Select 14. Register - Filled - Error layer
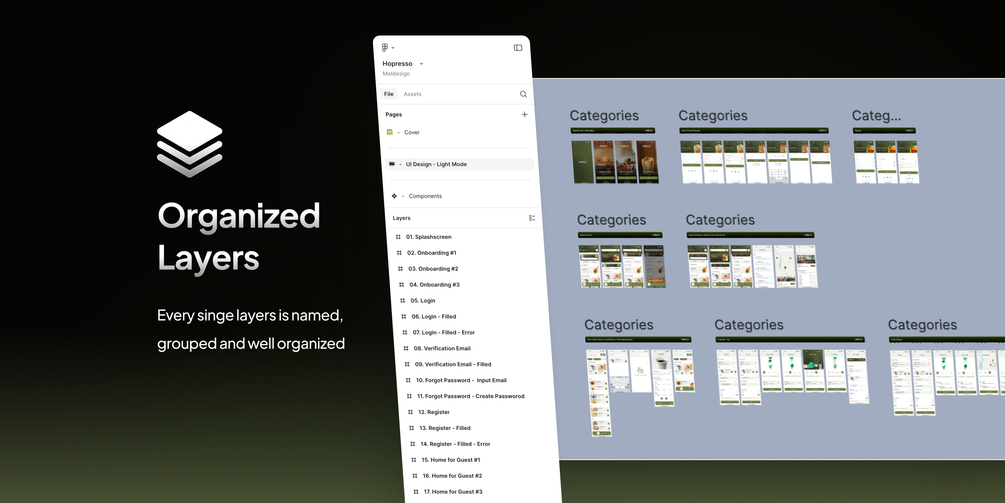Viewport: 1005px width, 503px height. click(455, 444)
